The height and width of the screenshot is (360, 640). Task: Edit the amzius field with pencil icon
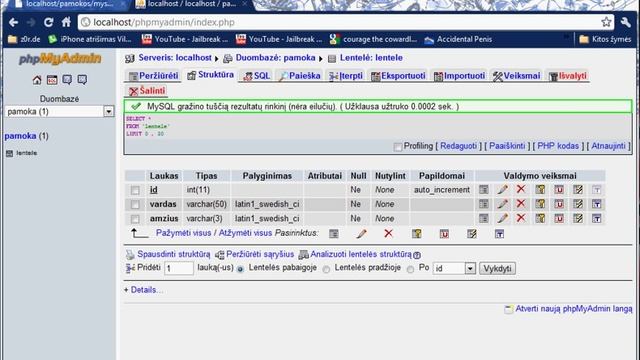tap(502, 218)
